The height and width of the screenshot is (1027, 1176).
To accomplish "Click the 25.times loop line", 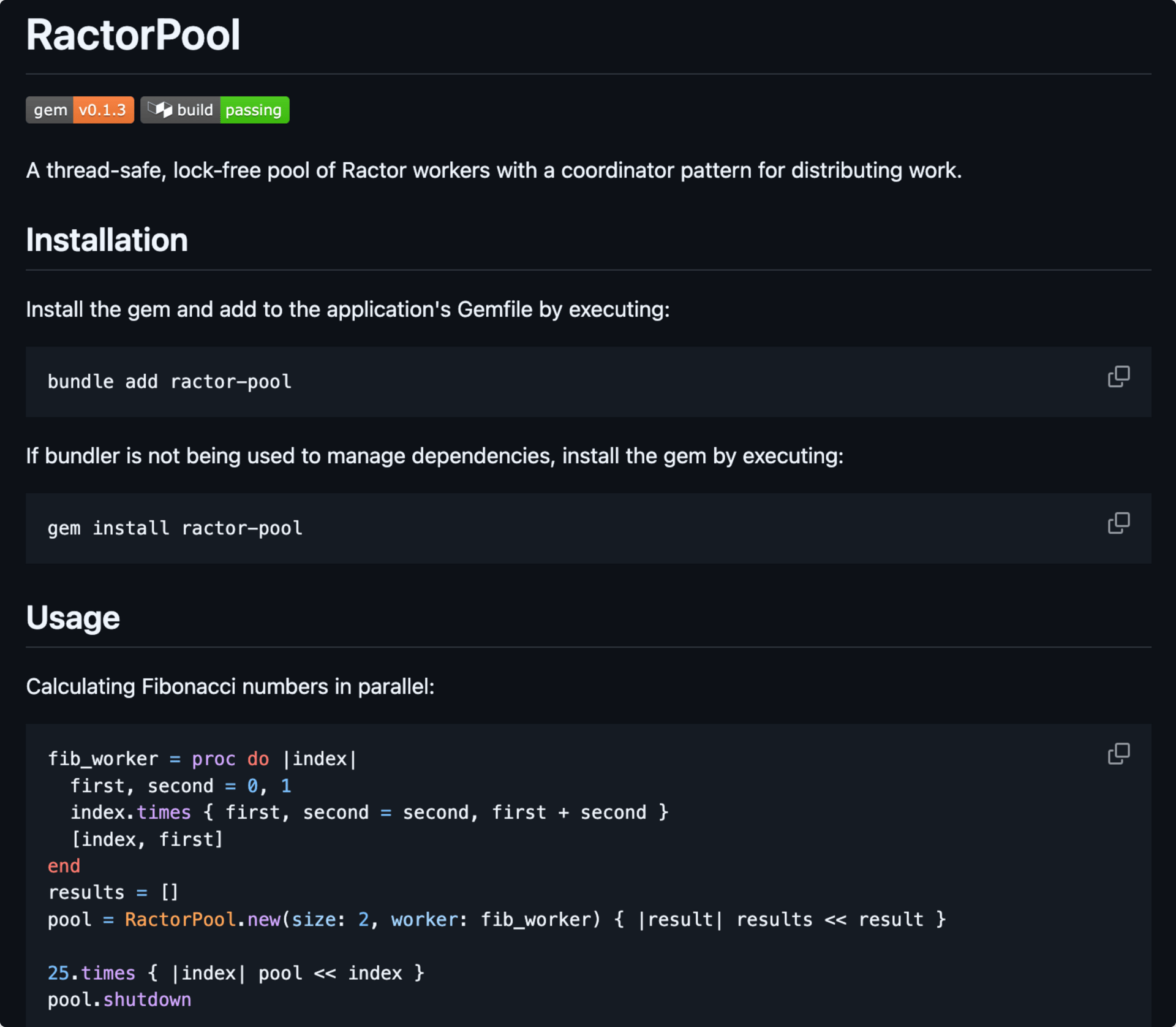I will pyautogui.click(x=236, y=973).
